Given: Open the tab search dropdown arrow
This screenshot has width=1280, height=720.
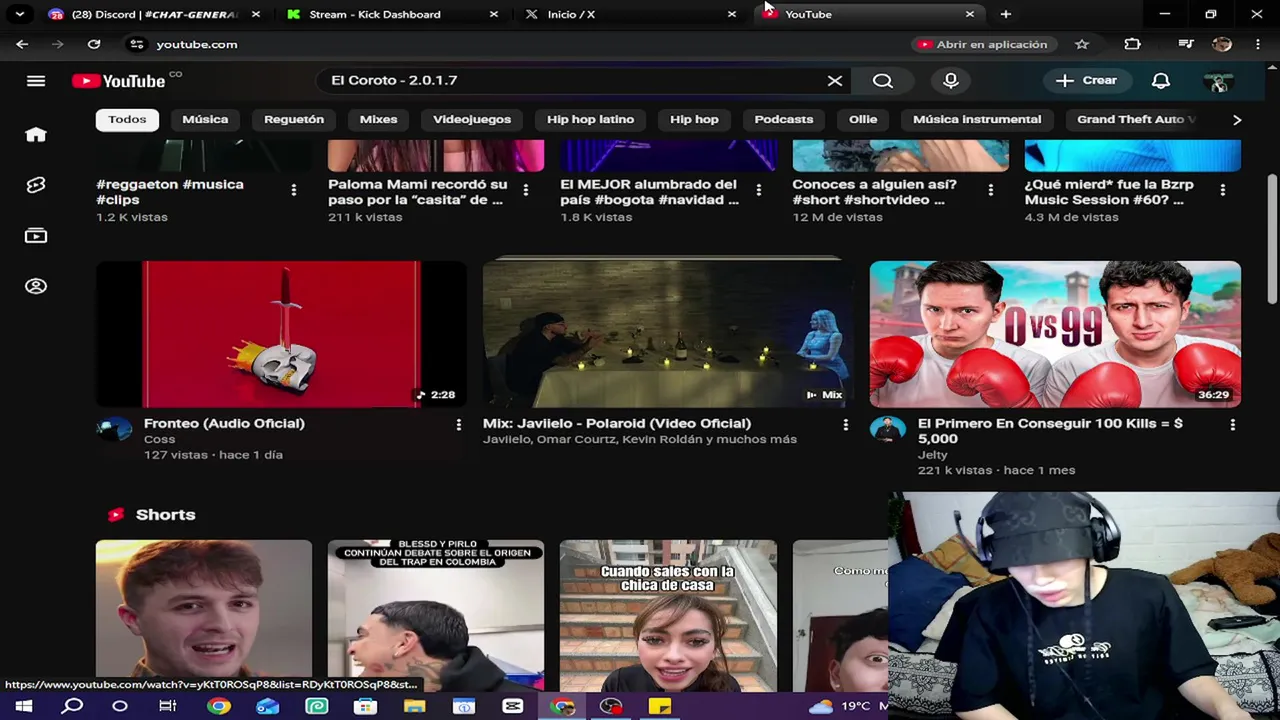Looking at the screenshot, I should coord(19,14).
